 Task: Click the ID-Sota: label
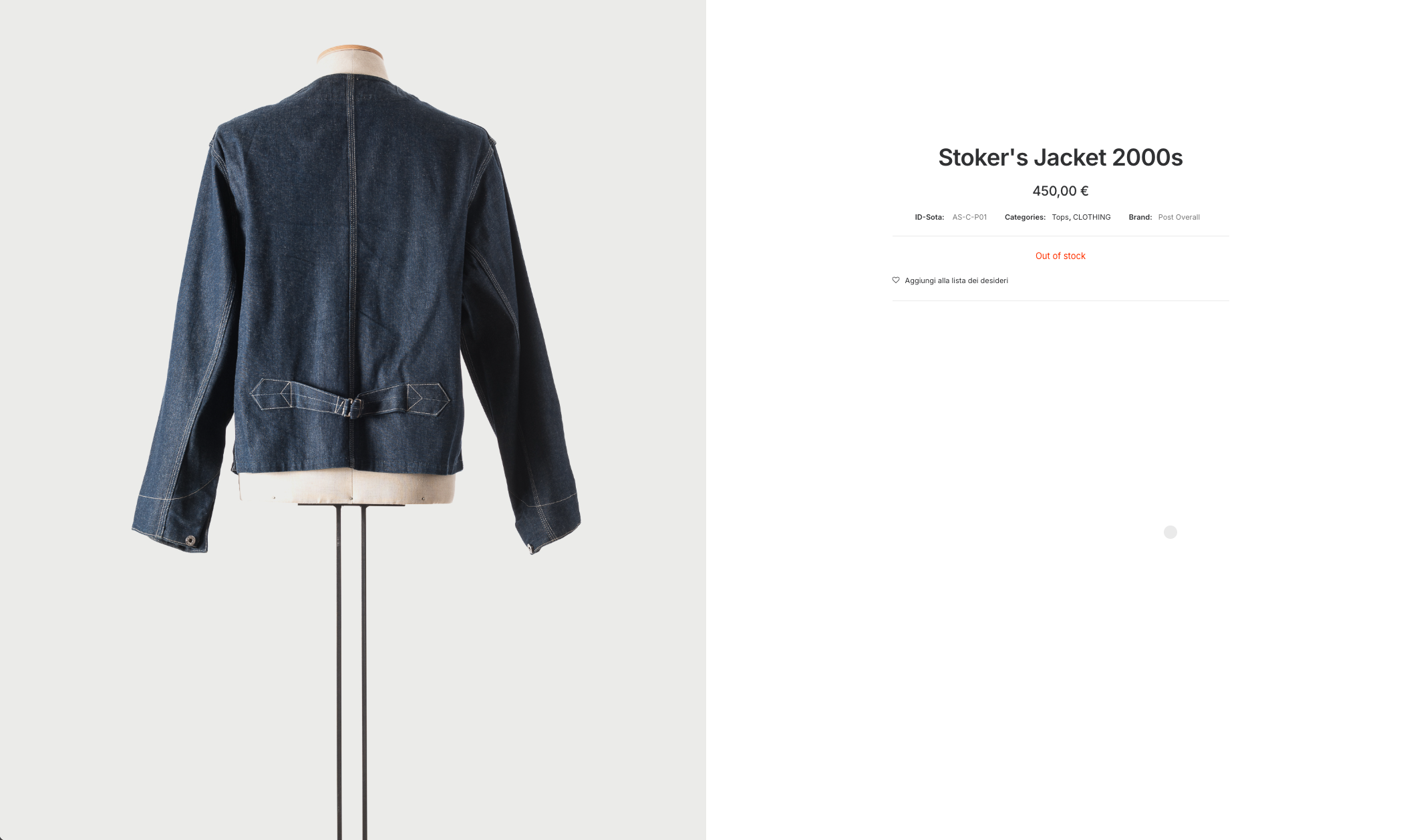point(929,217)
